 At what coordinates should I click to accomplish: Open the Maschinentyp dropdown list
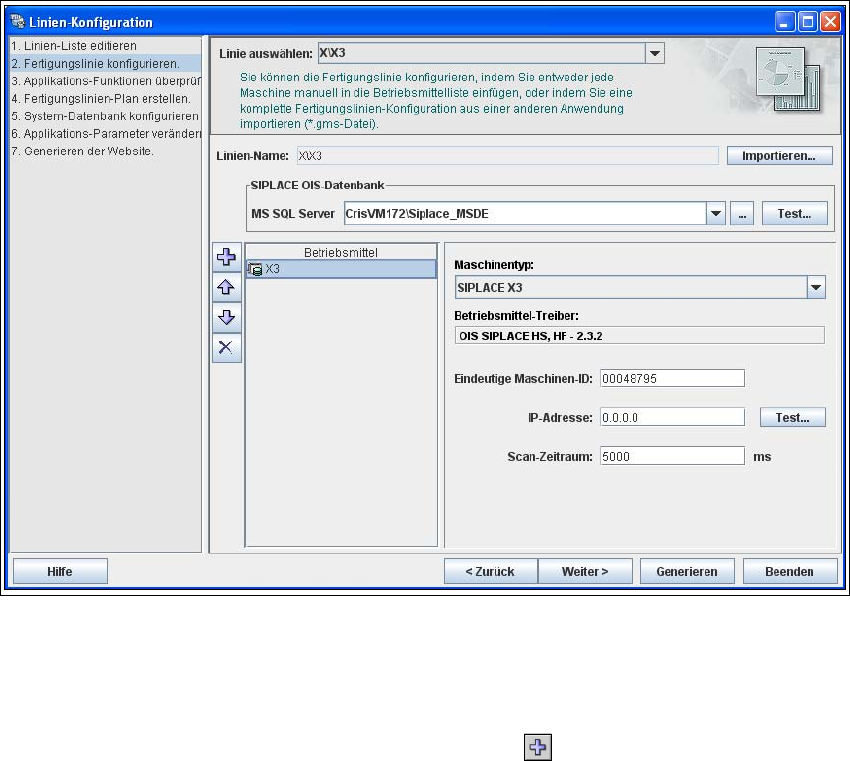(816, 288)
